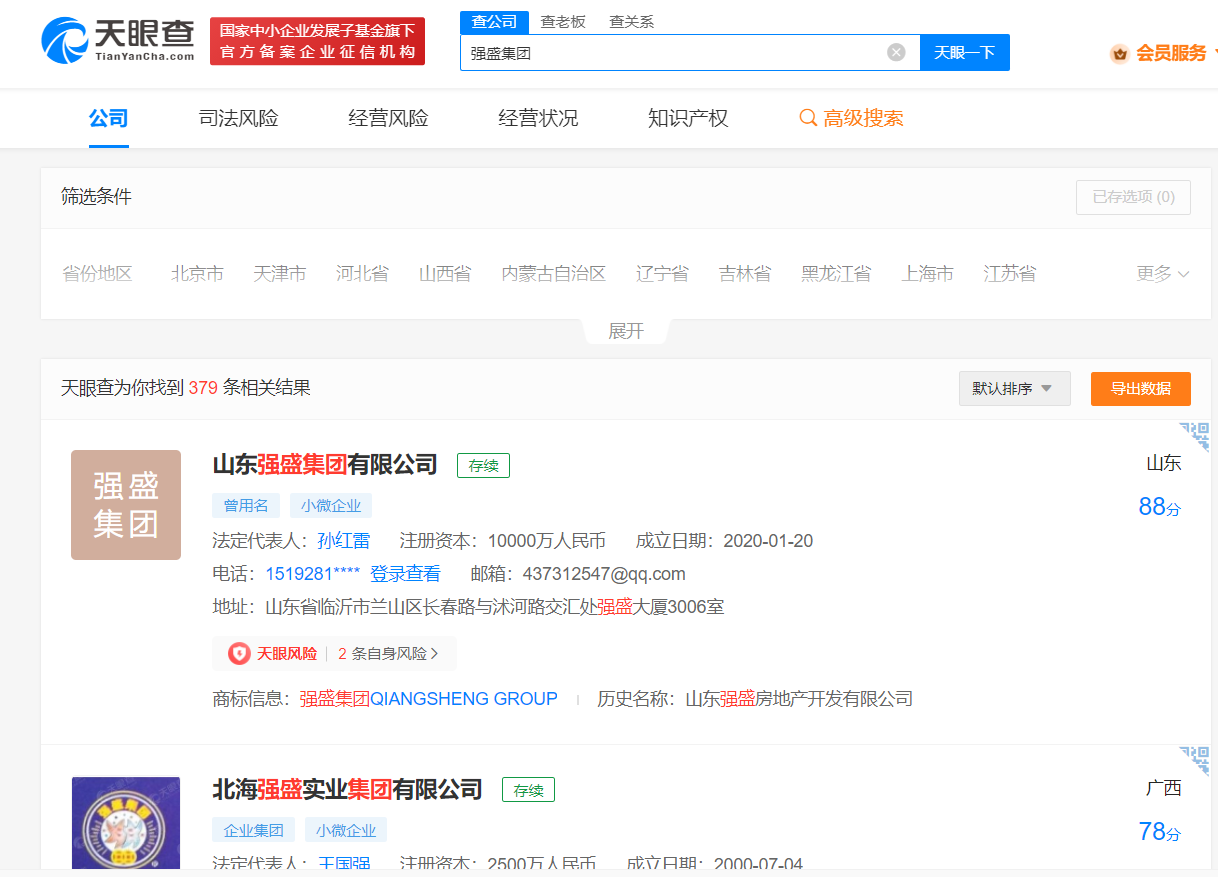1218x877 pixels.
Task: Click 存续 status badge of 山东强盛集团
Action: (x=484, y=465)
